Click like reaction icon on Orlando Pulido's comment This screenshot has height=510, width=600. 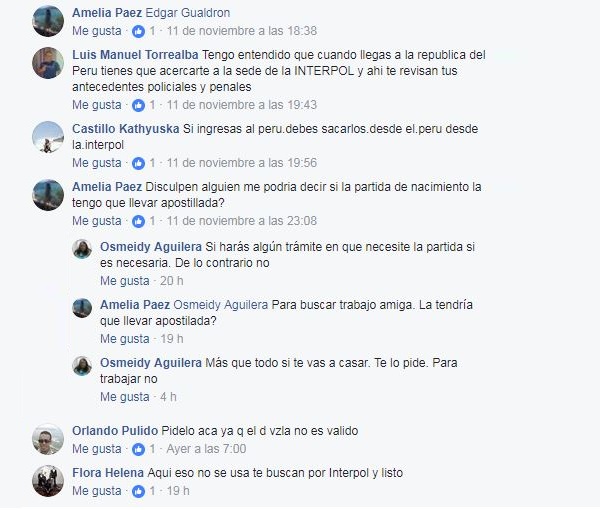[x=139, y=449]
